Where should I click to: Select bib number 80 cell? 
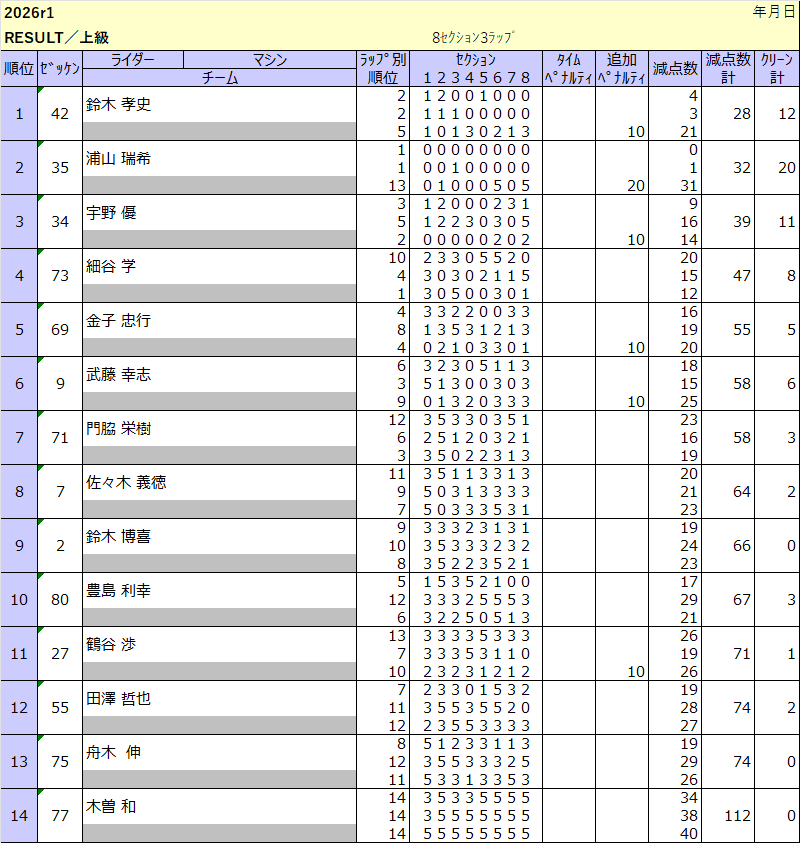tap(59, 600)
